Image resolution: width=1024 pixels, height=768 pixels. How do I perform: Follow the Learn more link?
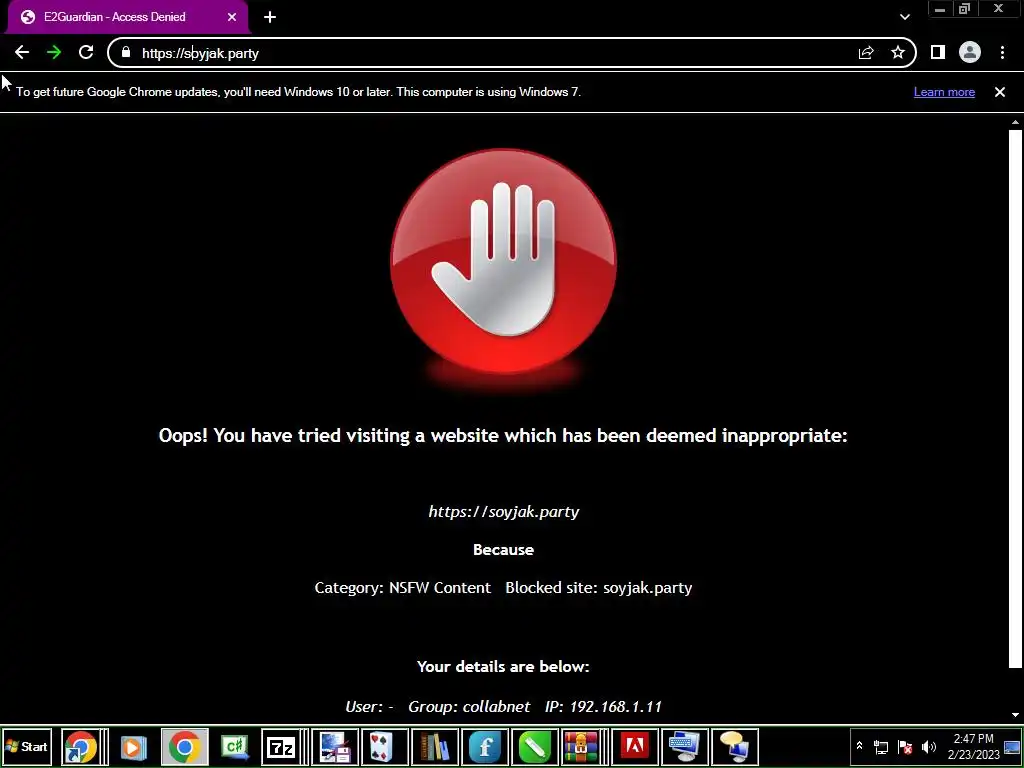pyautogui.click(x=944, y=92)
